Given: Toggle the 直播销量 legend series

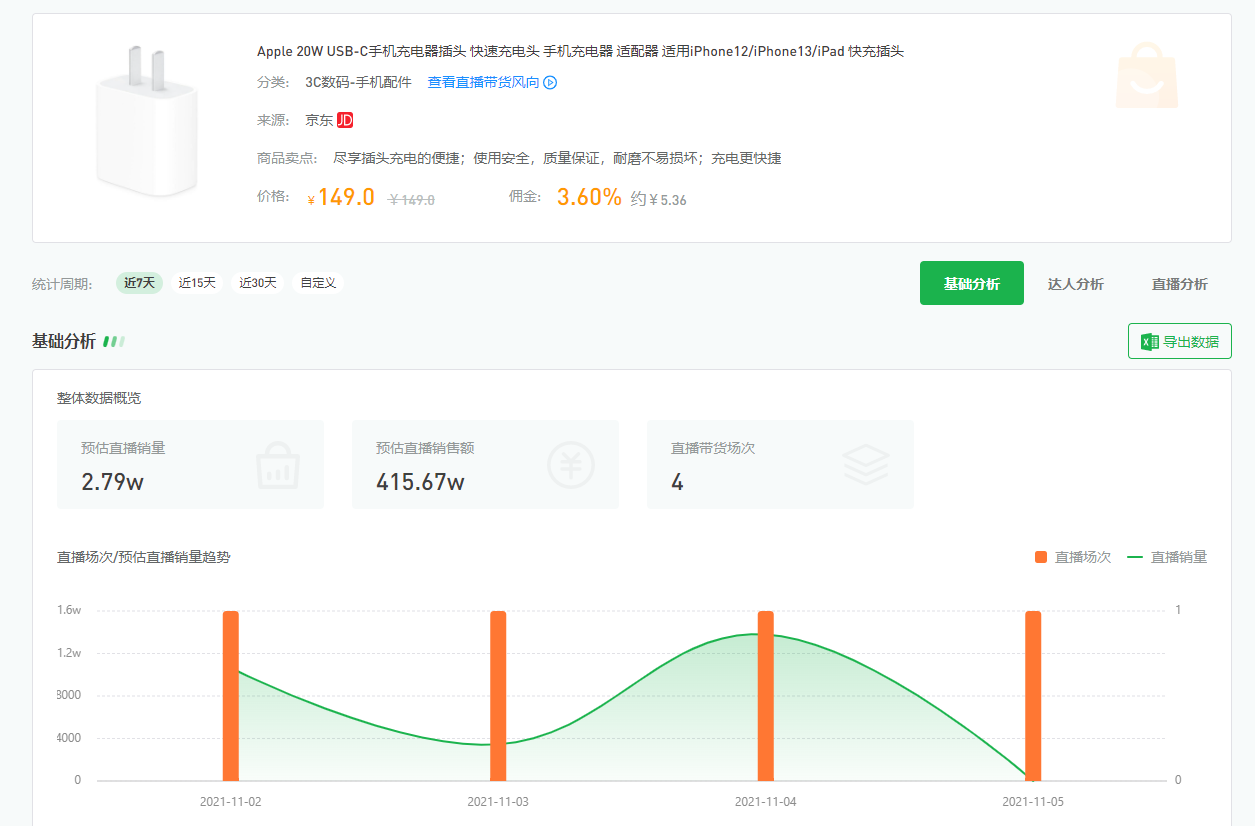Looking at the screenshot, I should pos(1167,557).
